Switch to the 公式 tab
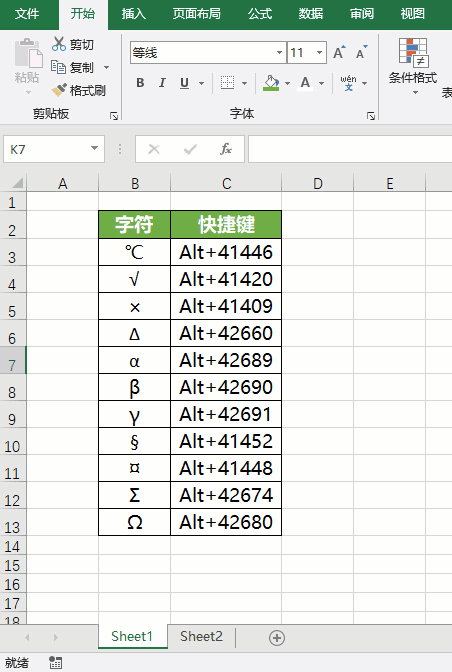The width and height of the screenshot is (452, 672). (260, 14)
